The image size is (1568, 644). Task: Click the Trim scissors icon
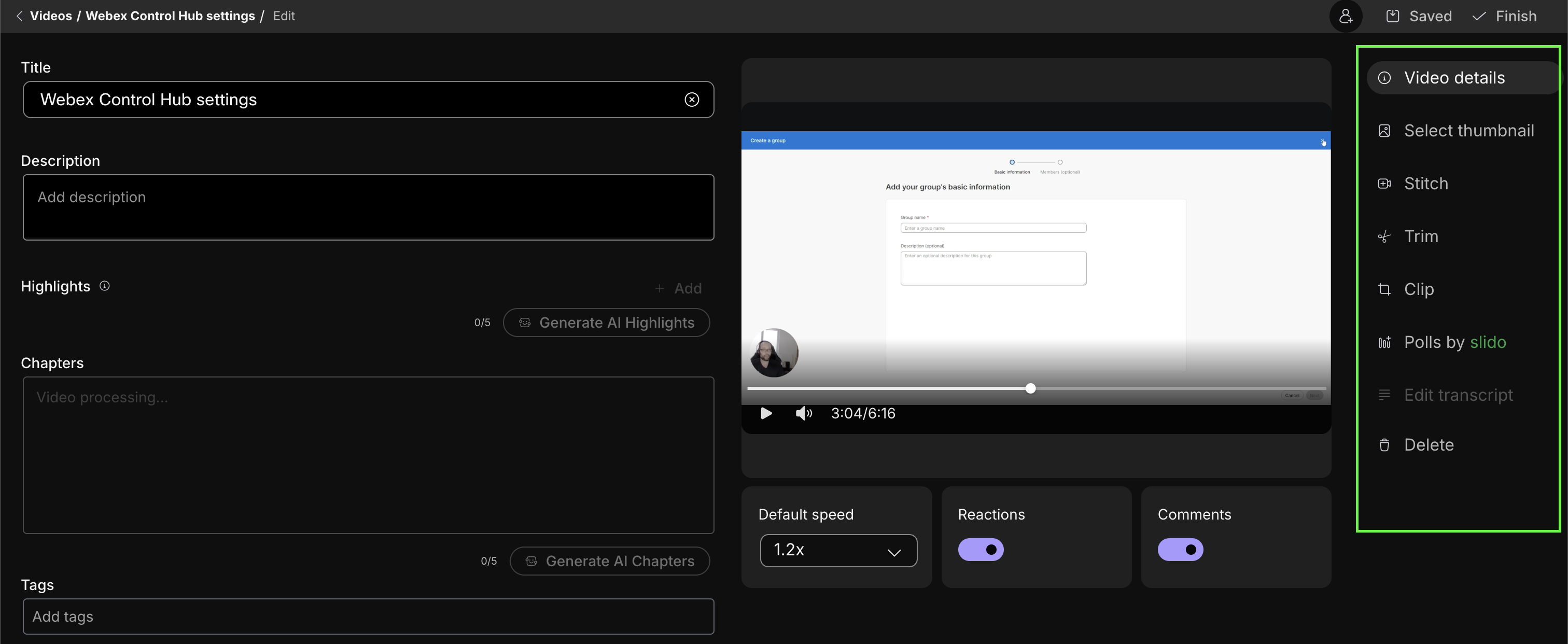[1384, 237]
